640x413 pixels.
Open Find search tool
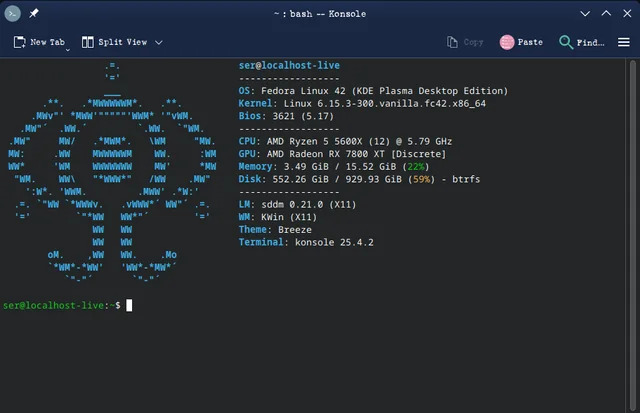coord(582,42)
